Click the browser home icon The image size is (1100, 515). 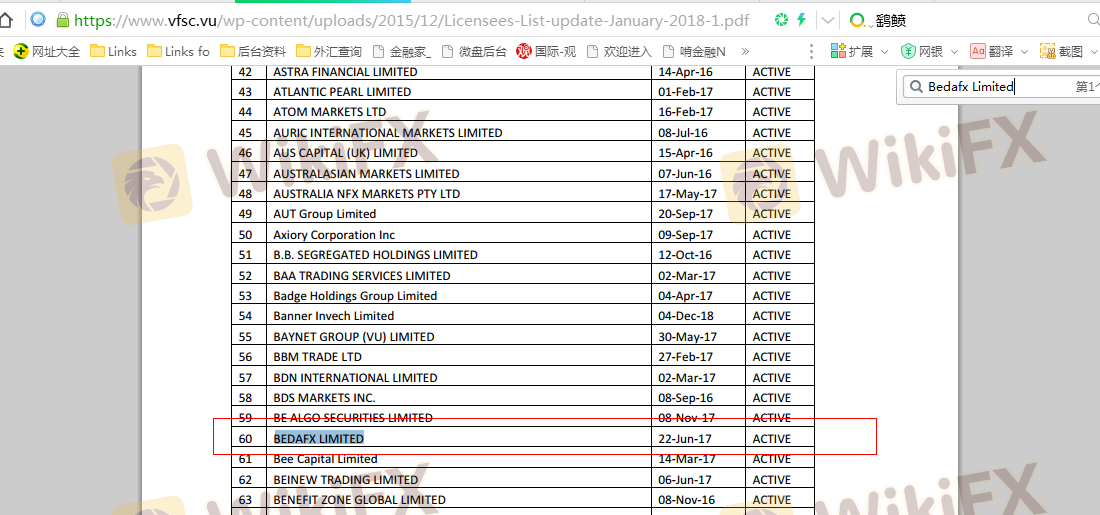click(6, 20)
